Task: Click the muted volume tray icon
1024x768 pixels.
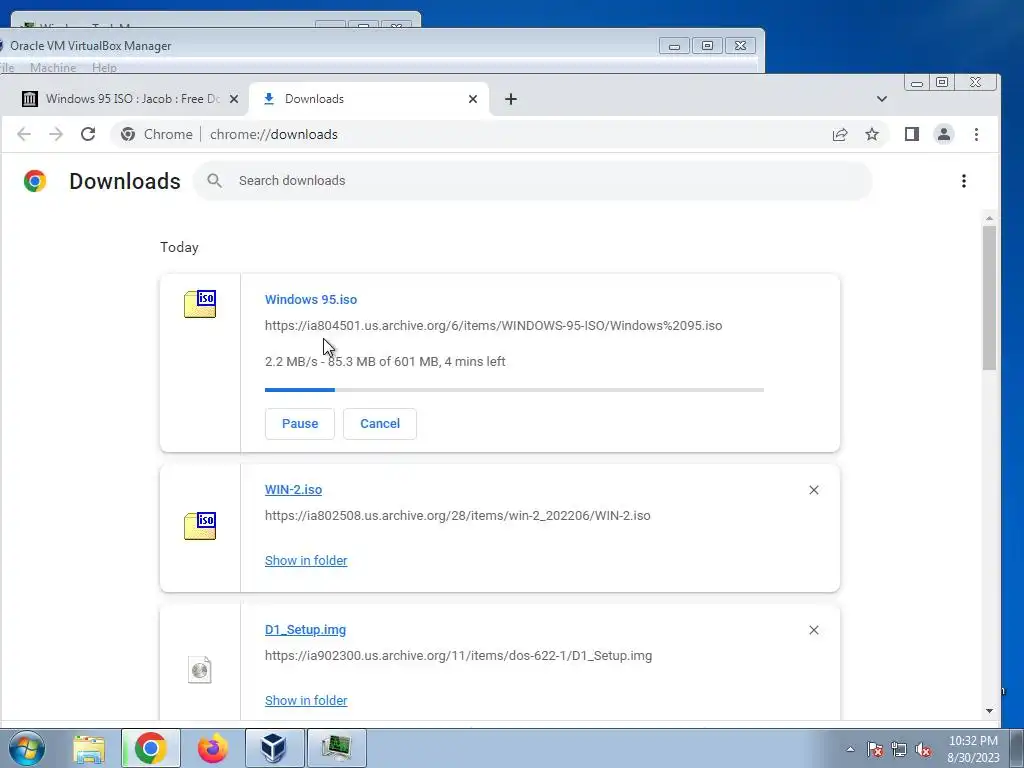Action: 923,750
